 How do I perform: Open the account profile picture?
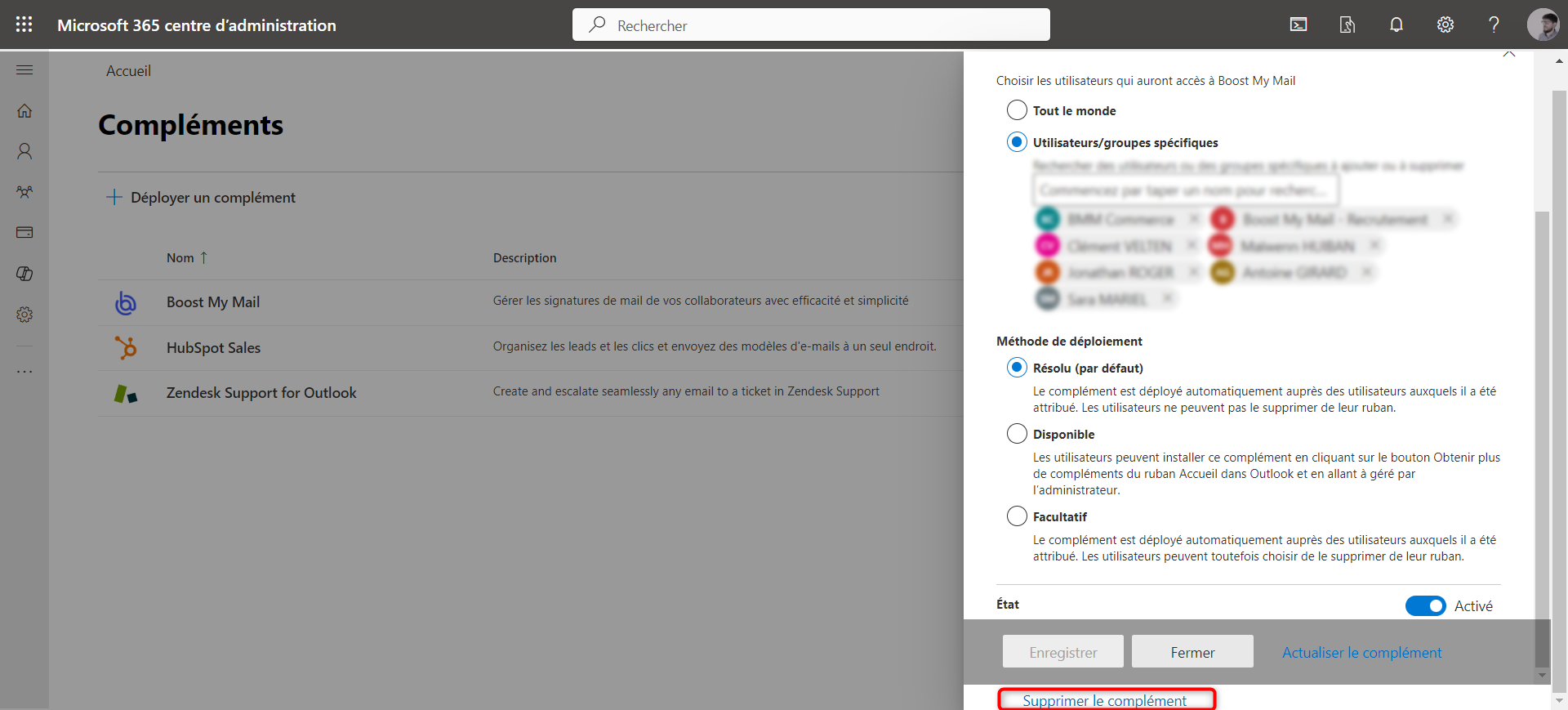point(1543,25)
